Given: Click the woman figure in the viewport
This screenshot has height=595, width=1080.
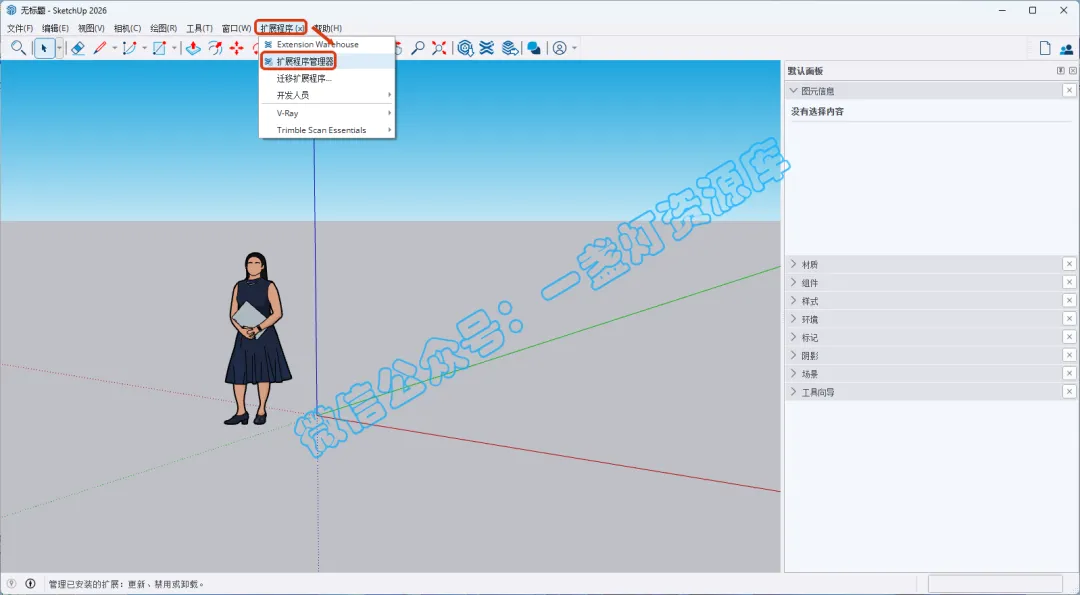Looking at the screenshot, I should (257, 339).
